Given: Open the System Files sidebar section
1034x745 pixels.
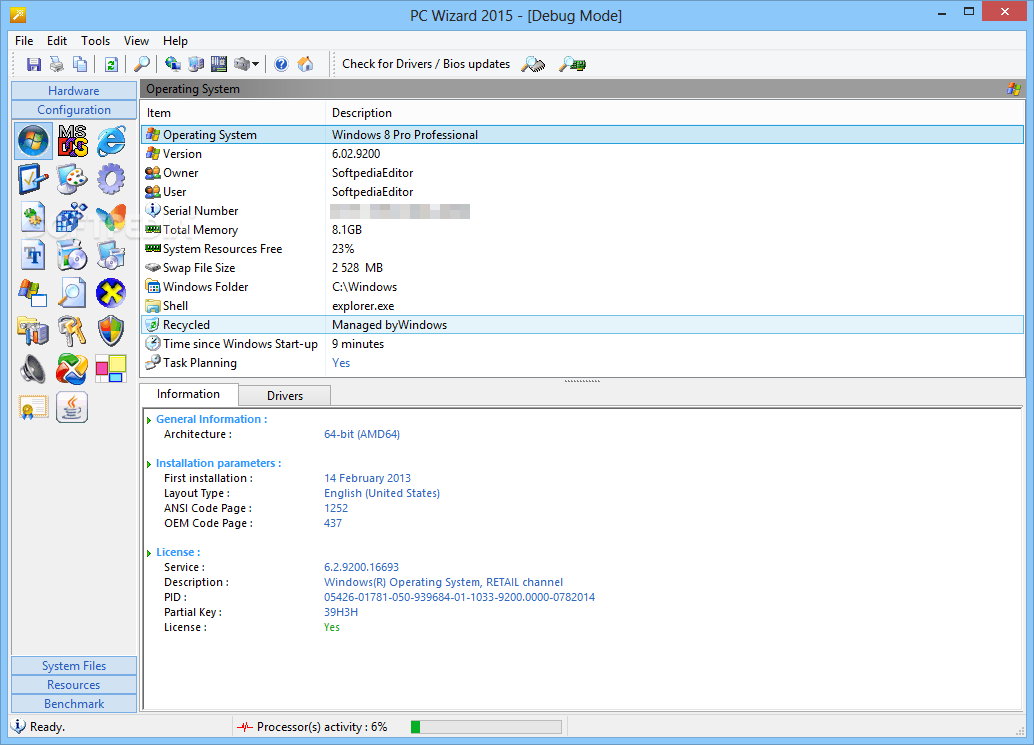Looking at the screenshot, I should pyautogui.click(x=74, y=666).
